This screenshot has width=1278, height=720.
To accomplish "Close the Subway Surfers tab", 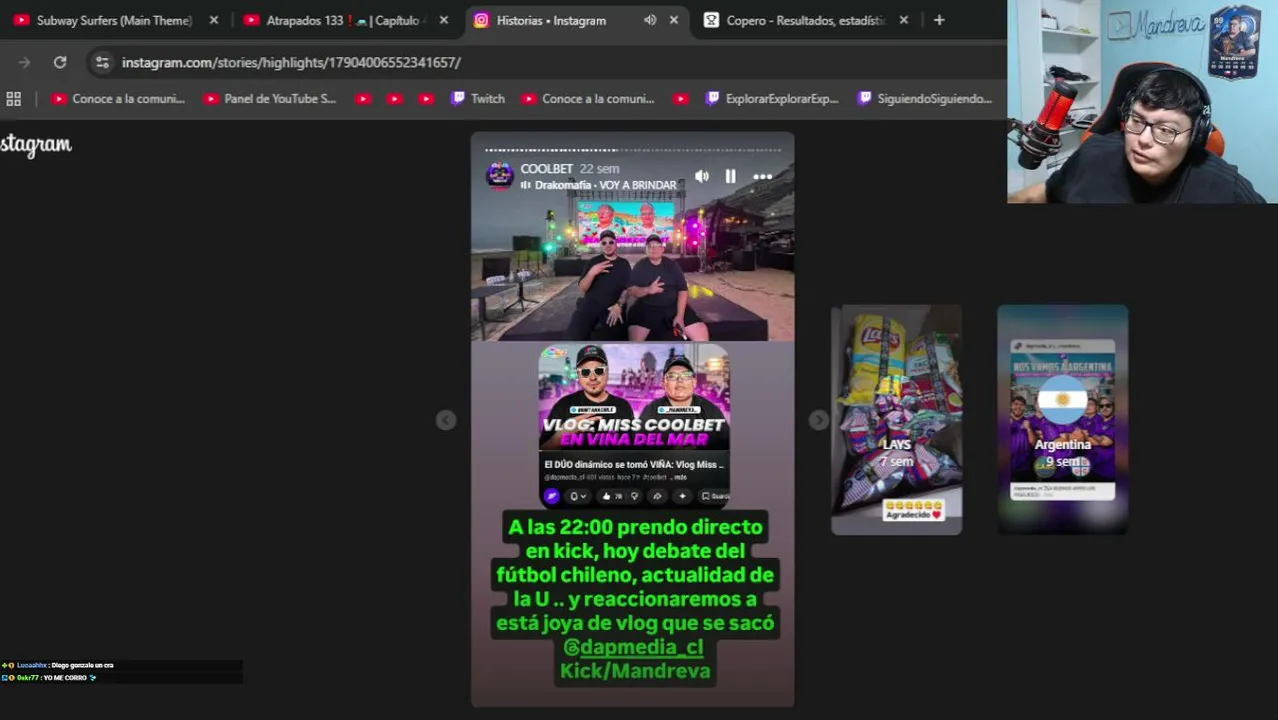I will pos(214,20).
